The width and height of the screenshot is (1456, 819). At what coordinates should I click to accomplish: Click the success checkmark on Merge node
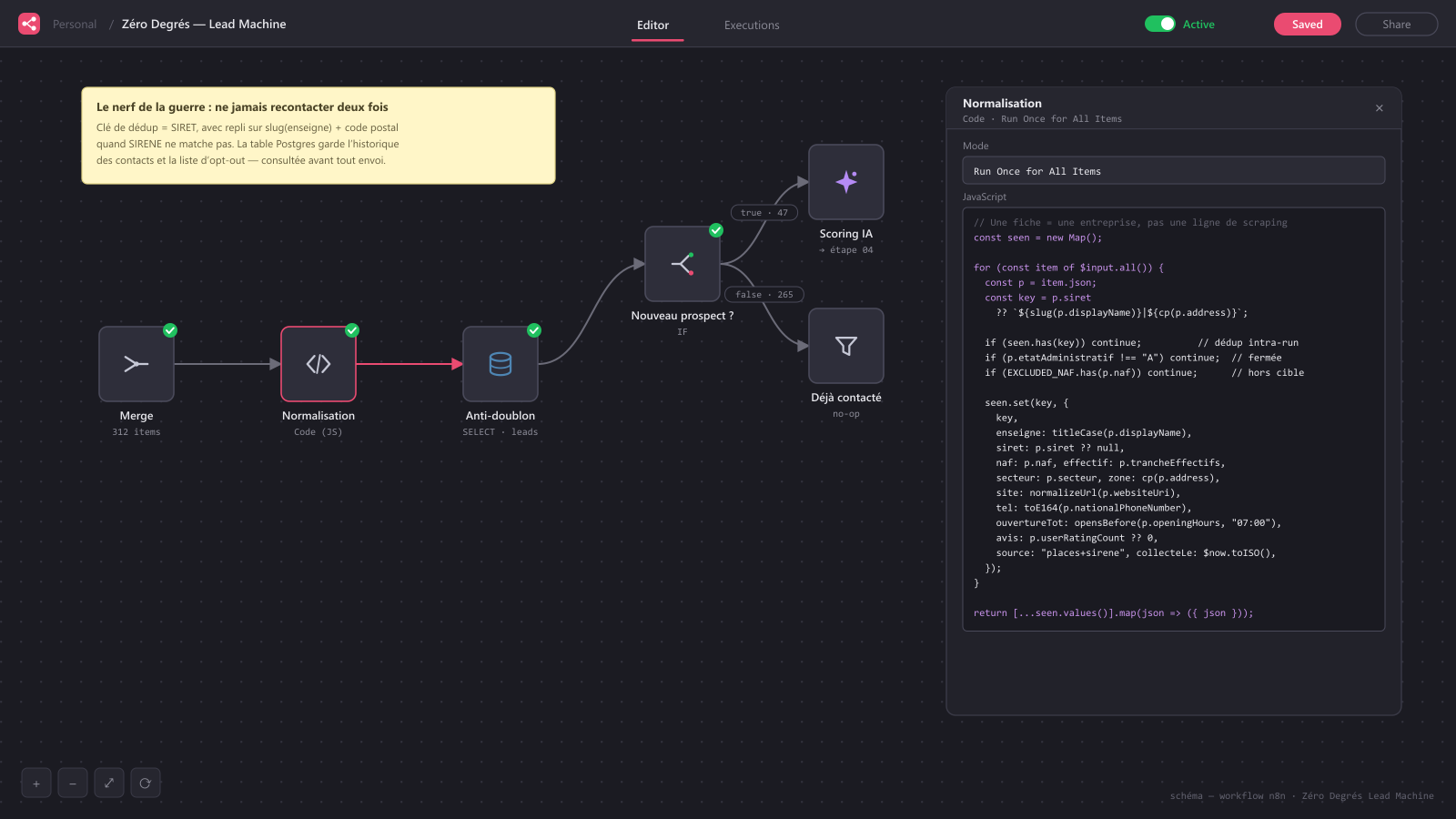(170, 330)
